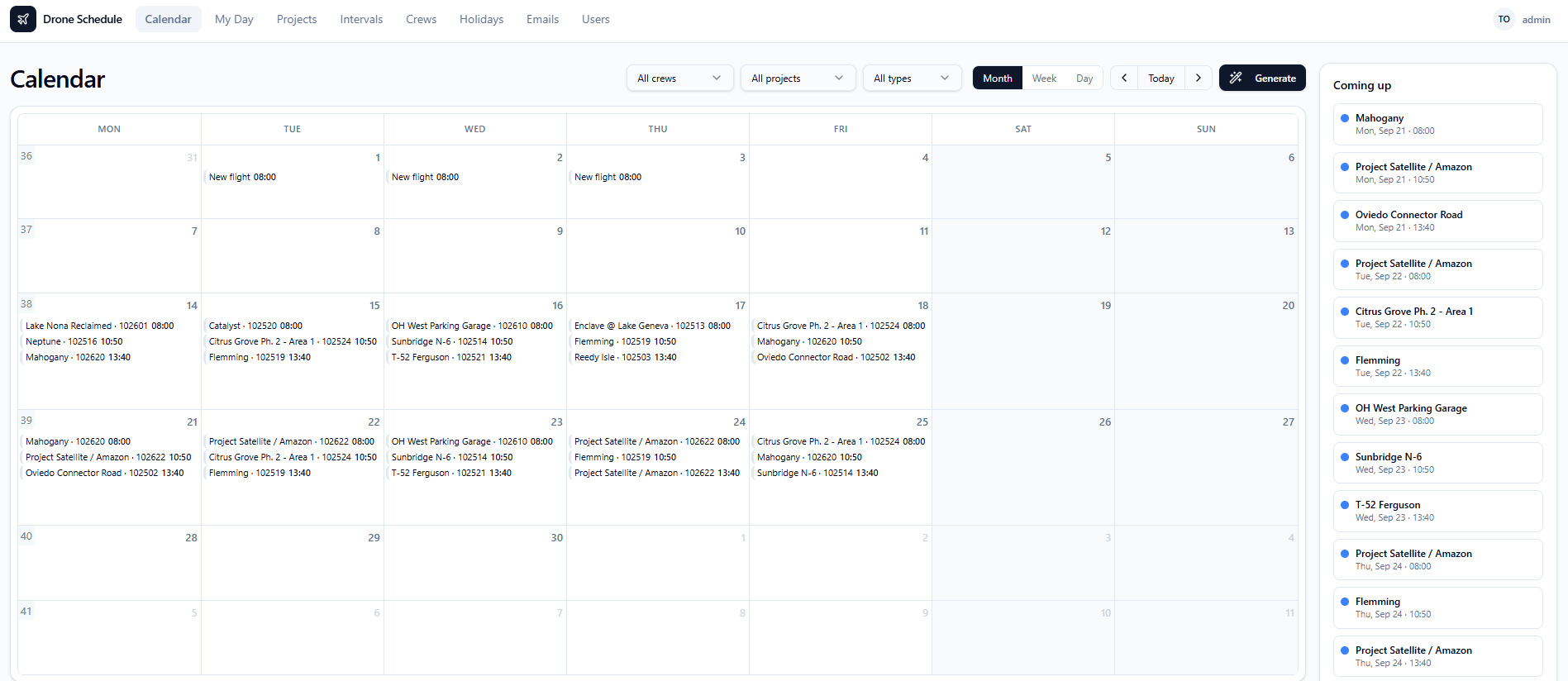Image resolution: width=1568 pixels, height=681 pixels.
Task: Open the All projects filter dropdown
Action: click(798, 78)
